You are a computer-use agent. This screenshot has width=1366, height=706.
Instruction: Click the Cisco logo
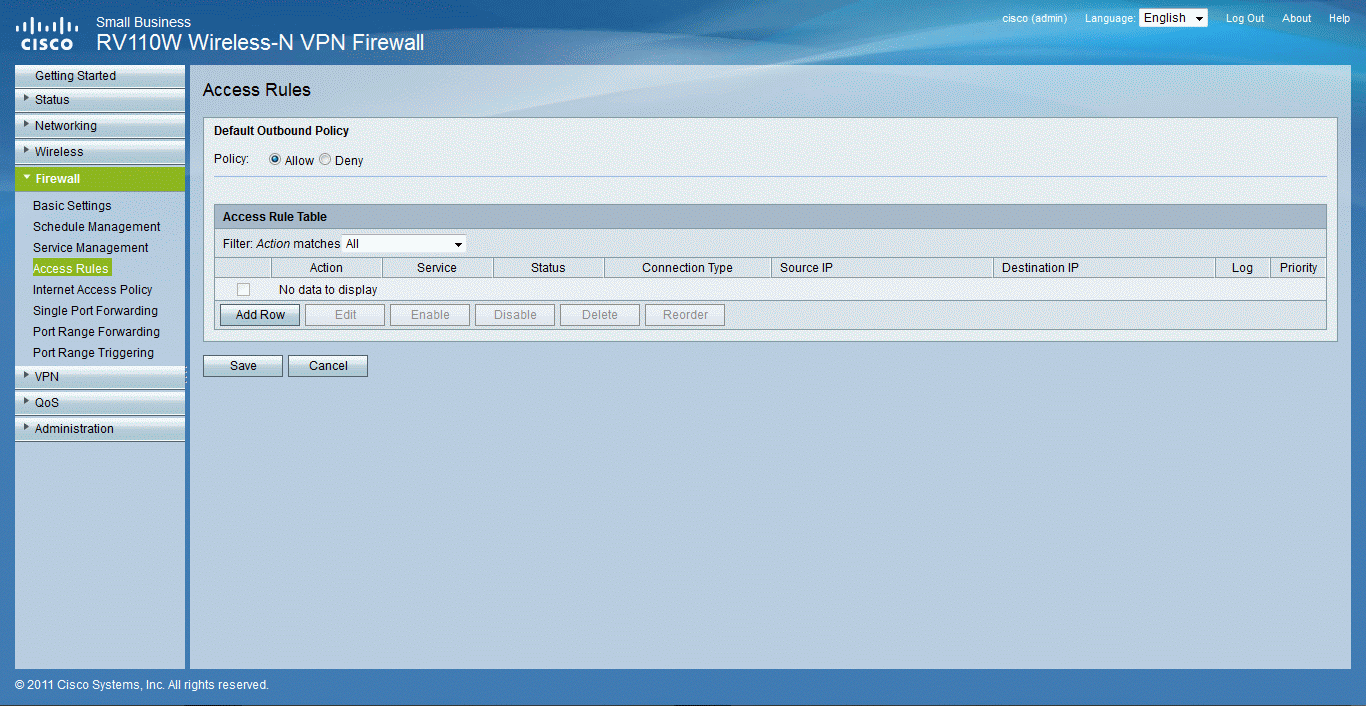click(x=46, y=32)
